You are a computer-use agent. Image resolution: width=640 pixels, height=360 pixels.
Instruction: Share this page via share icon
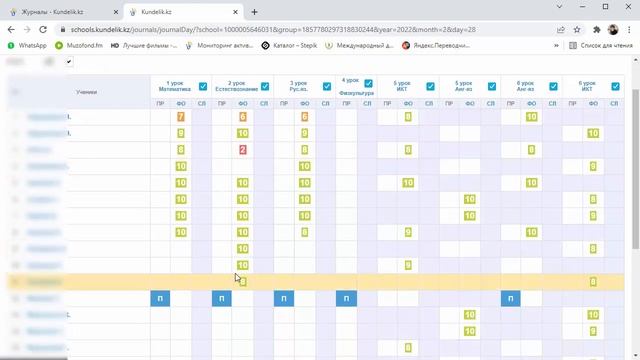pyautogui.click(x=561, y=29)
